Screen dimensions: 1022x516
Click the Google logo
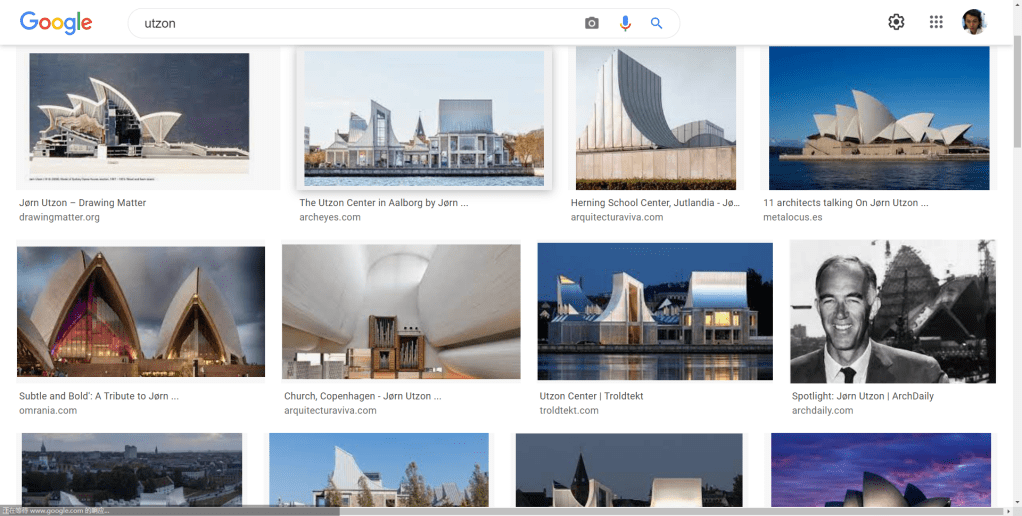point(56,23)
